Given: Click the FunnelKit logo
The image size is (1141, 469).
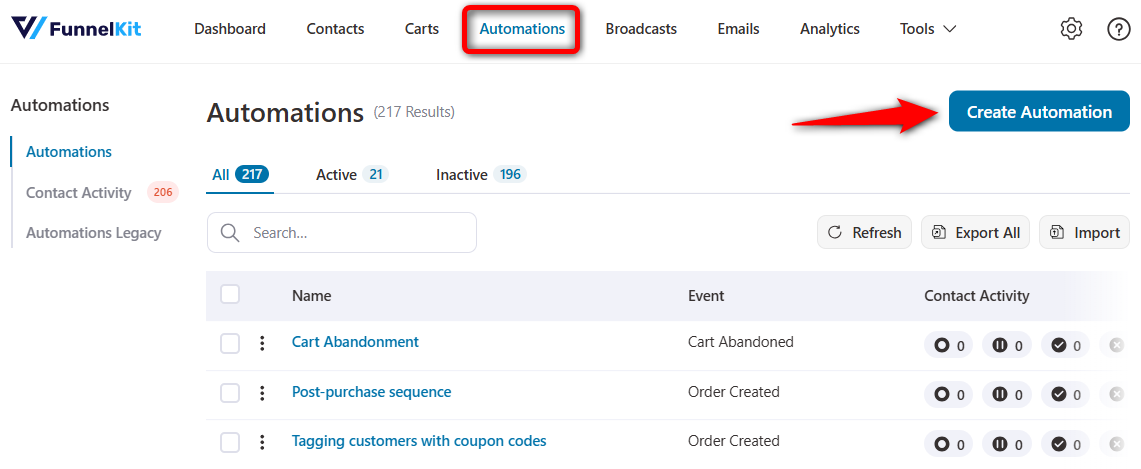Looking at the screenshot, I should click(x=76, y=29).
